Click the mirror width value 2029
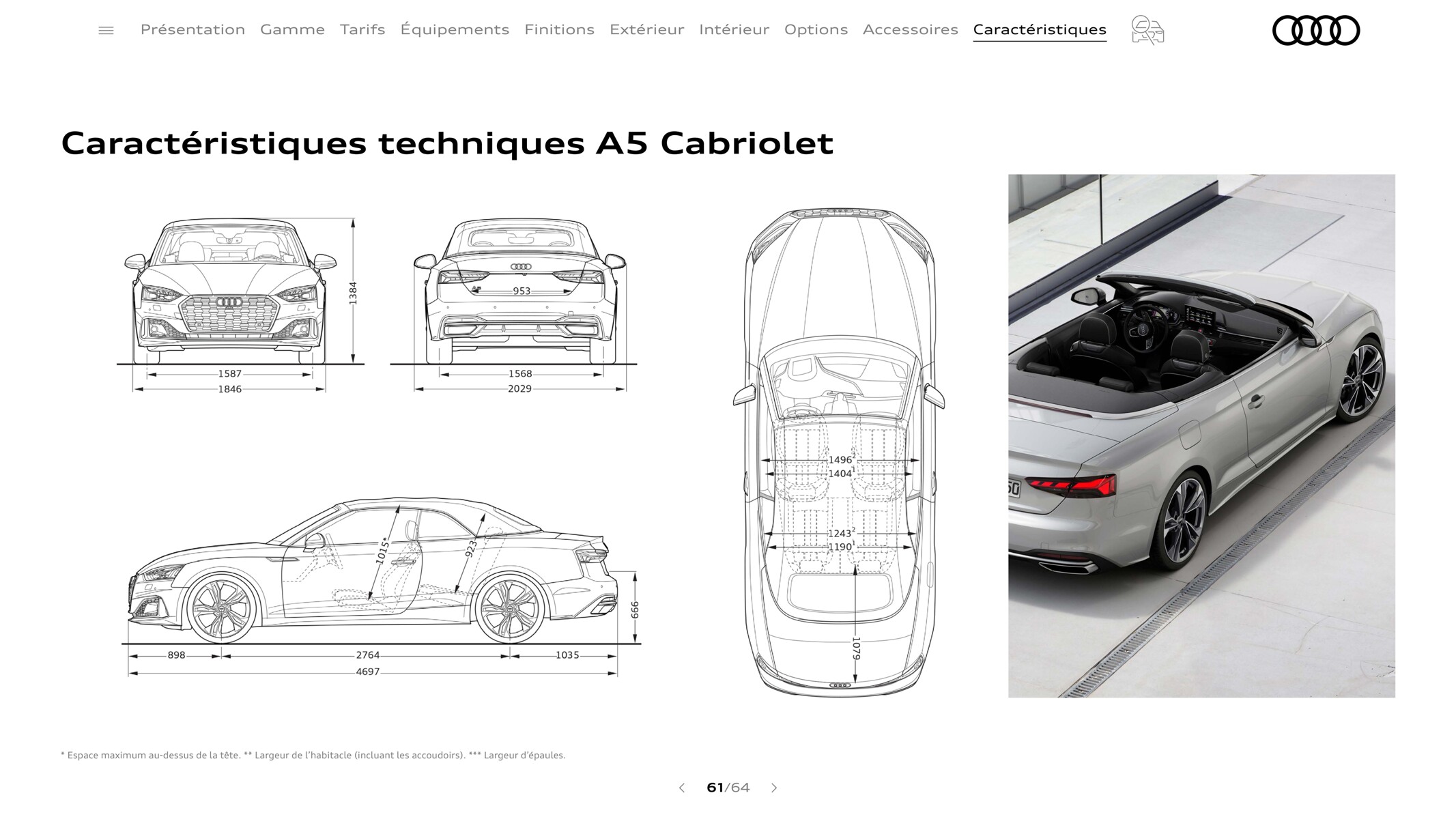Screen dimensions: 1456x819 click(x=519, y=389)
